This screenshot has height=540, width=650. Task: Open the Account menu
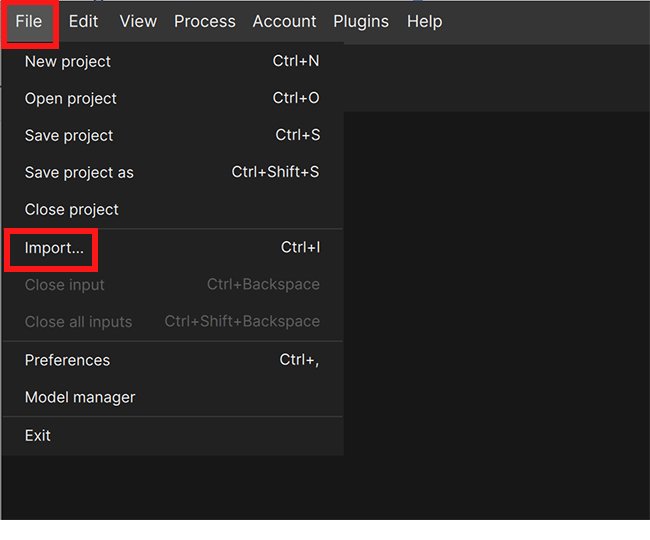click(284, 22)
